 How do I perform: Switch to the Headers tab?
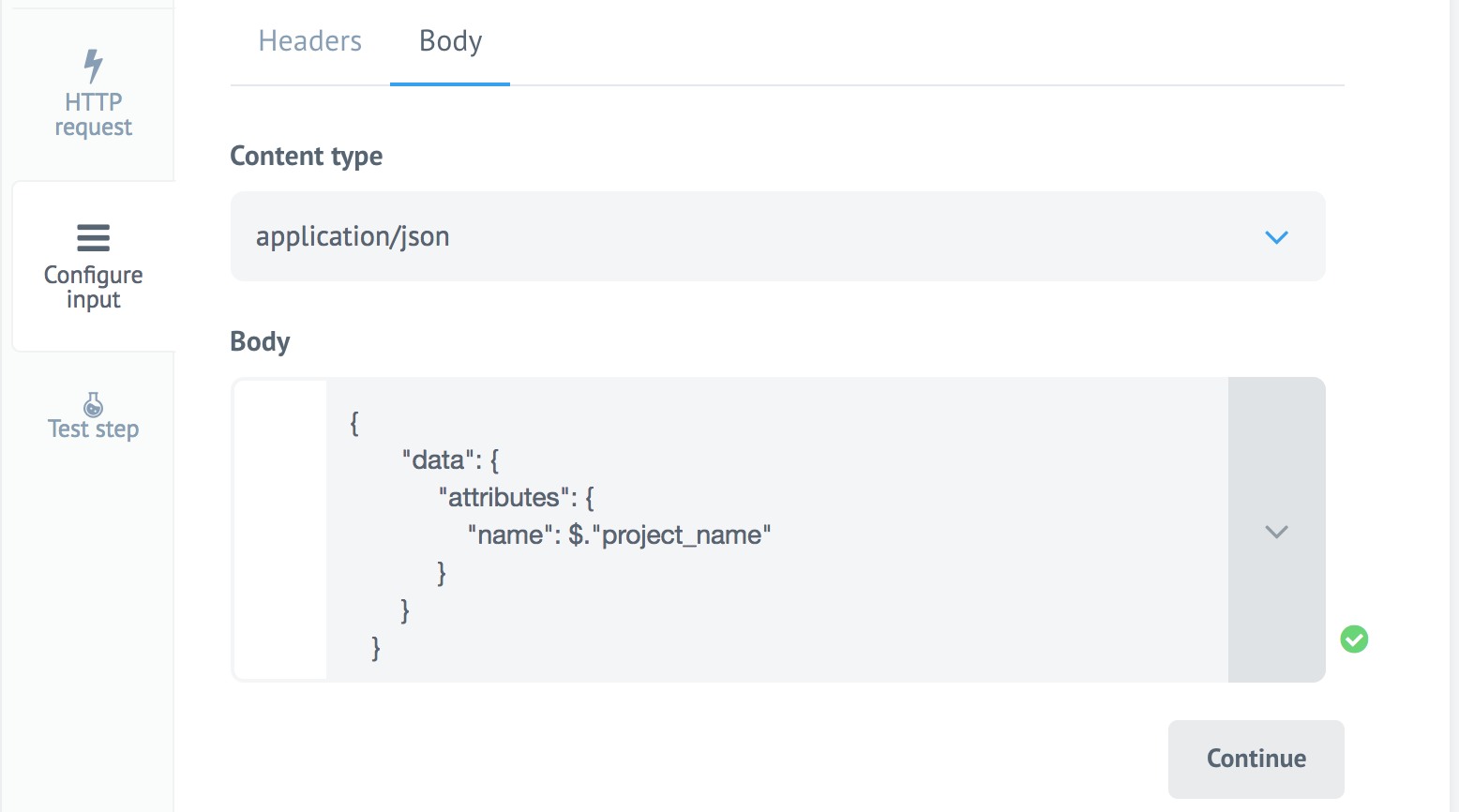[x=309, y=41]
